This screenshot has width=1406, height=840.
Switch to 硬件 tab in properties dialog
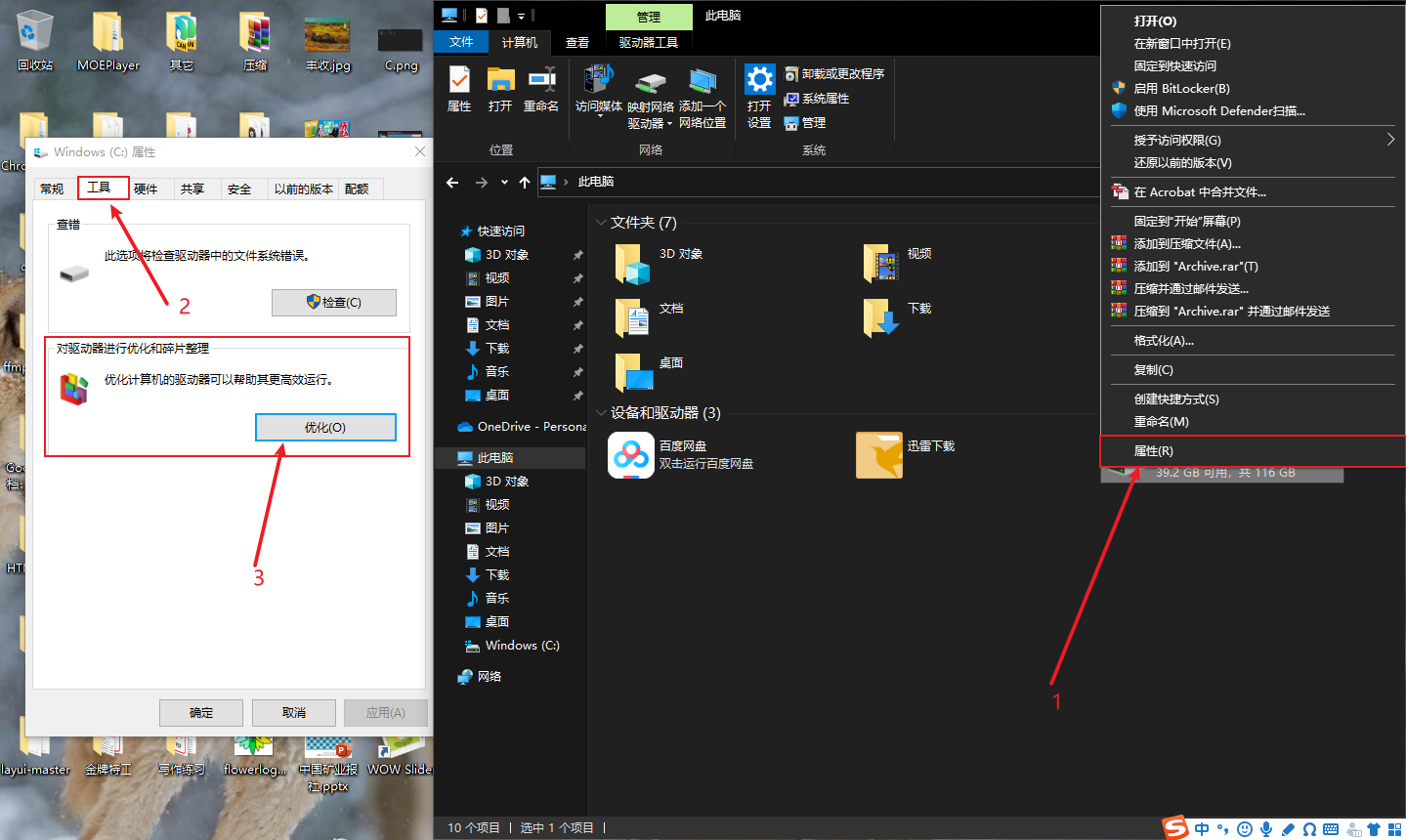(x=146, y=189)
